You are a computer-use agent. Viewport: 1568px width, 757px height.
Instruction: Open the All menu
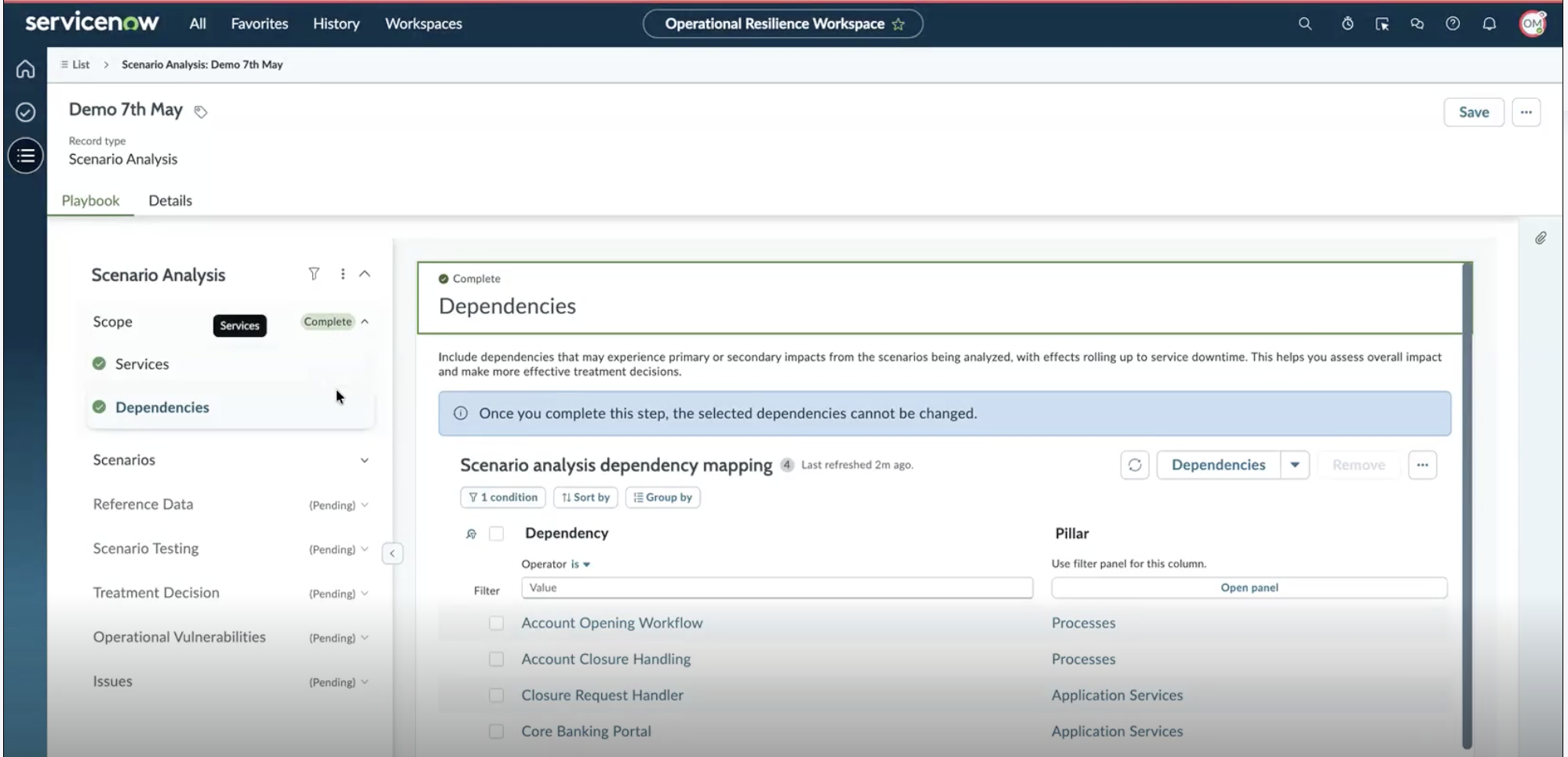[198, 24]
